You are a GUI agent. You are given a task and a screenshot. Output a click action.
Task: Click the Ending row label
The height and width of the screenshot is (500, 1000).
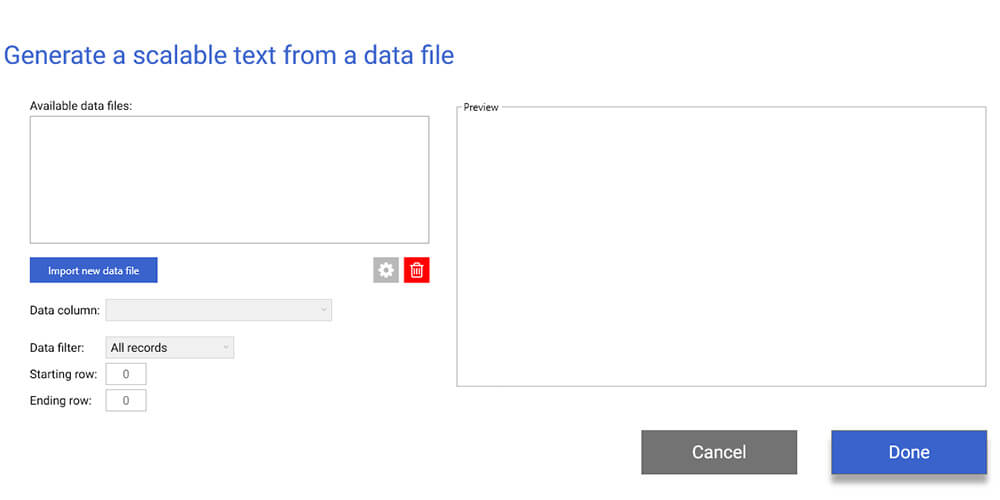coord(61,401)
